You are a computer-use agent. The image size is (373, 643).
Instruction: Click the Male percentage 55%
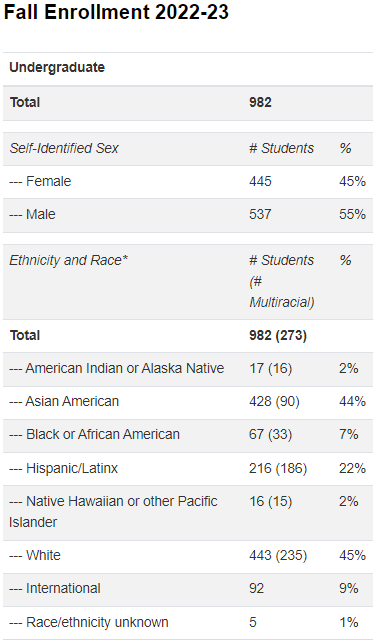click(x=352, y=214)
